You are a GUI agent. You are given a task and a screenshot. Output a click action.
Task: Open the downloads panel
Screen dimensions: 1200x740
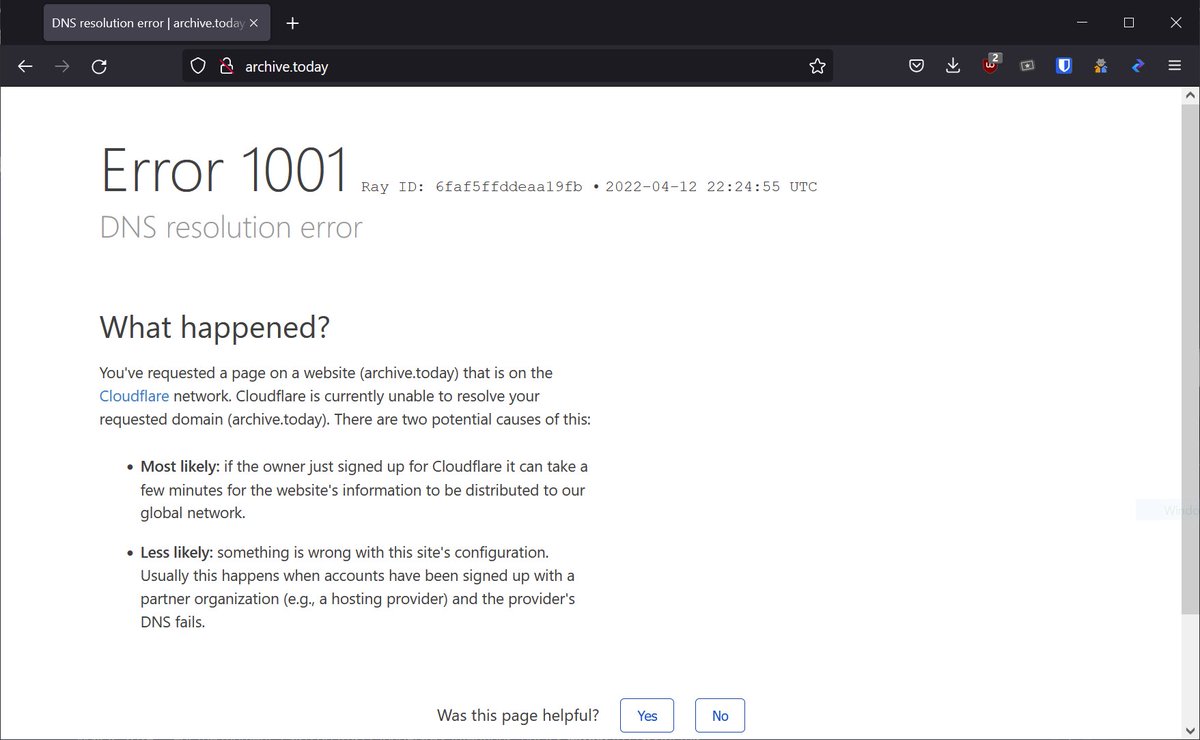[x=953, y=66]
